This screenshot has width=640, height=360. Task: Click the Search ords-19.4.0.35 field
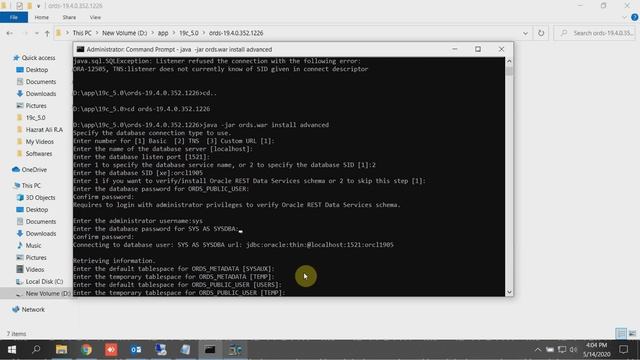595,33
